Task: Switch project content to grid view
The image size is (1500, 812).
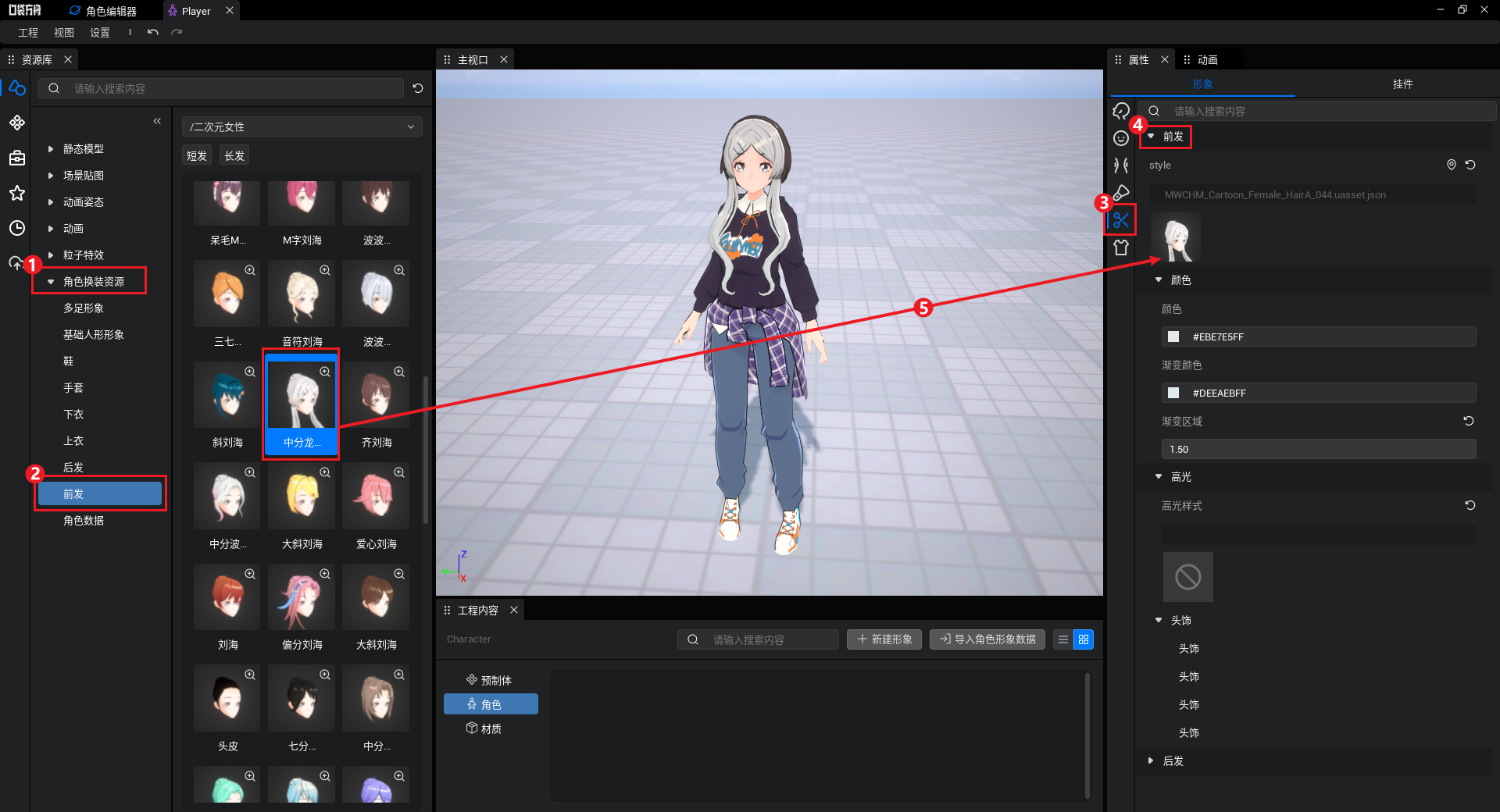Action: tap(1084, 639)
